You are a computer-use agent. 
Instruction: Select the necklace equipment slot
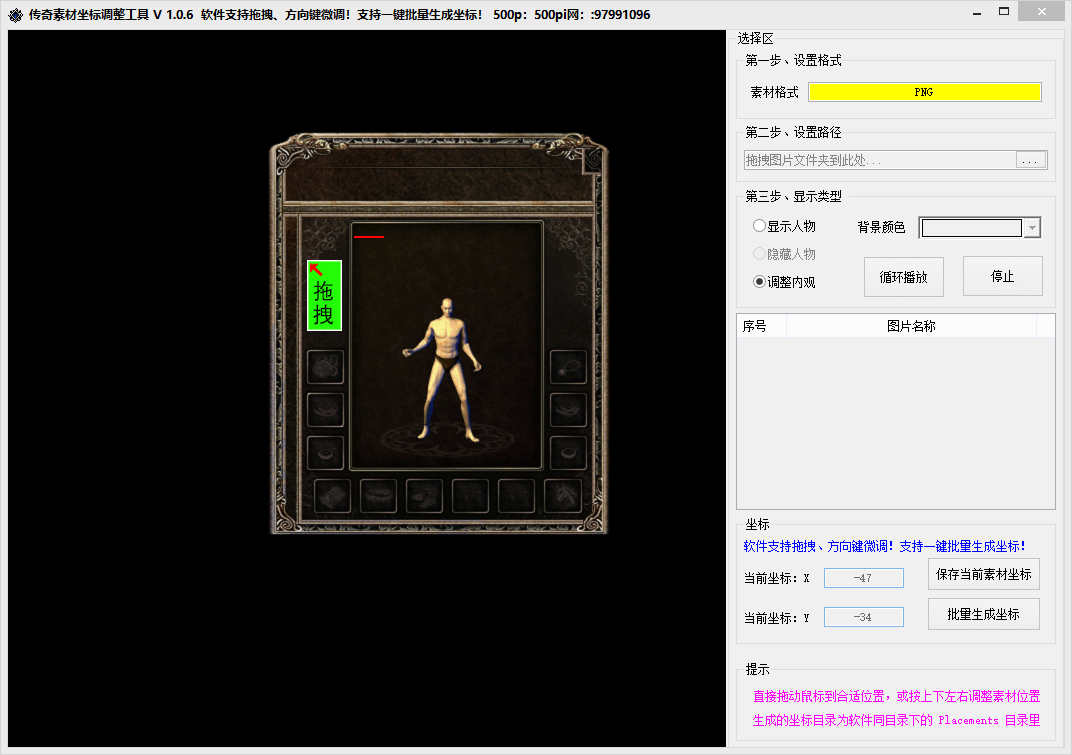[x=568, y=367]
